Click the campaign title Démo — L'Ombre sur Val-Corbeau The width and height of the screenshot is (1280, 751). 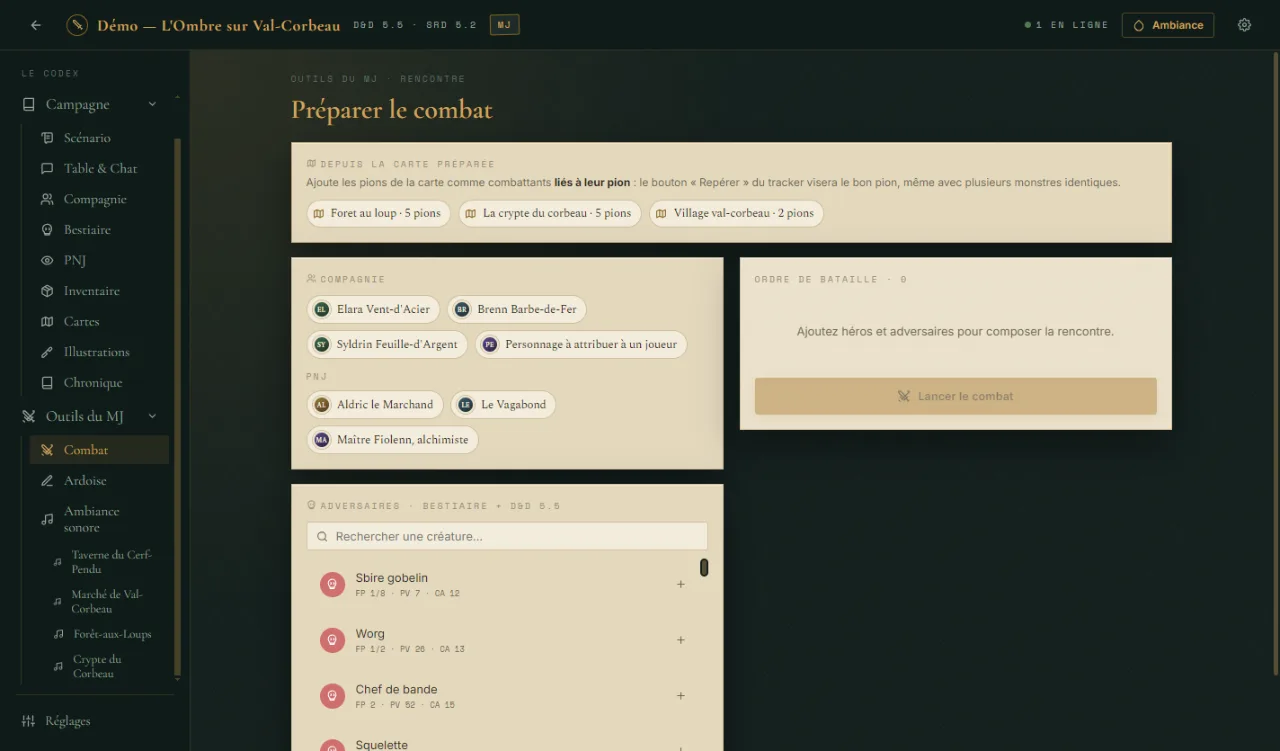pyautogui.click(x=219, y=25)
